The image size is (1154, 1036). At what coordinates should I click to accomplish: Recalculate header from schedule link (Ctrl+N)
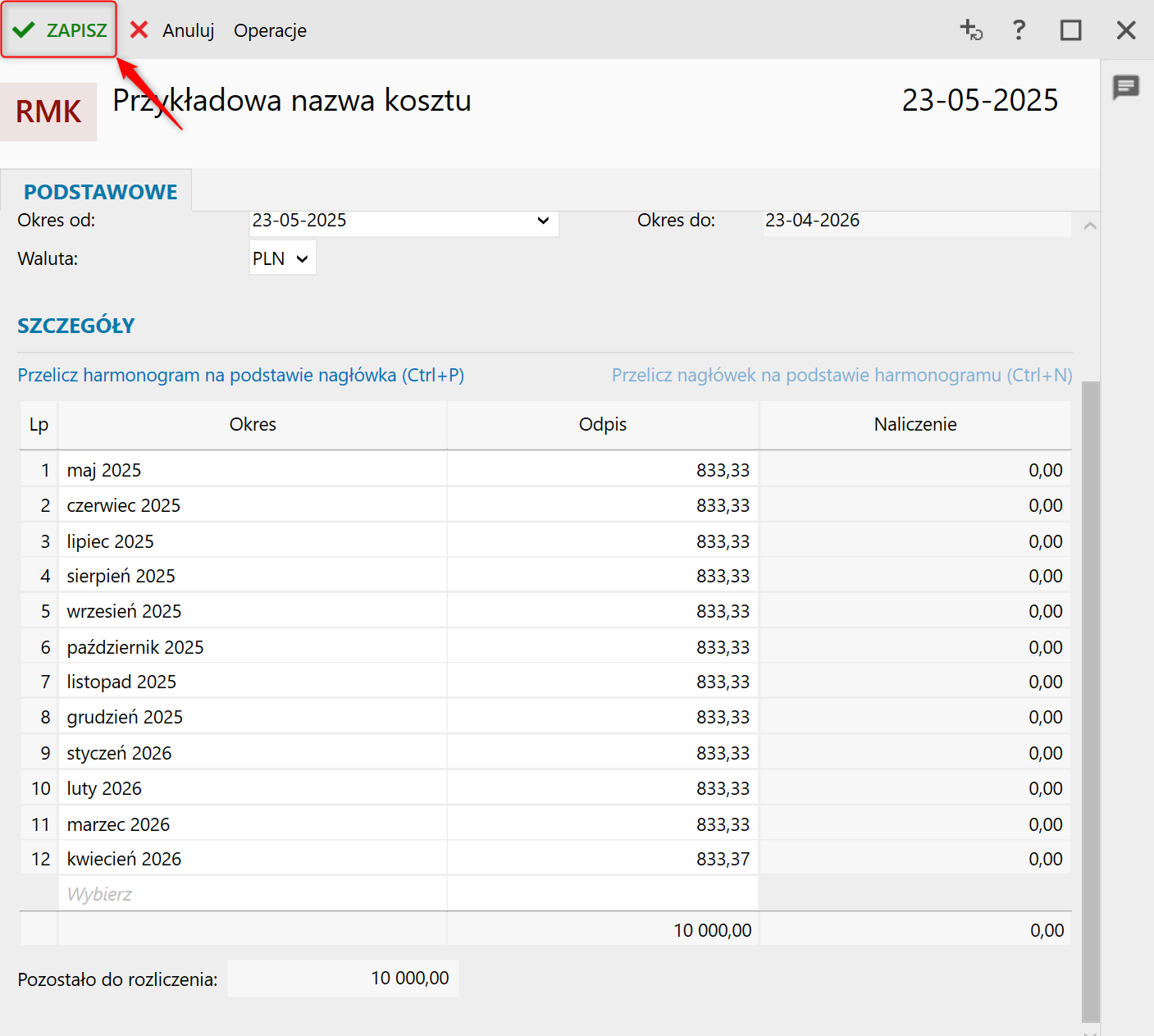coord(842,375)
